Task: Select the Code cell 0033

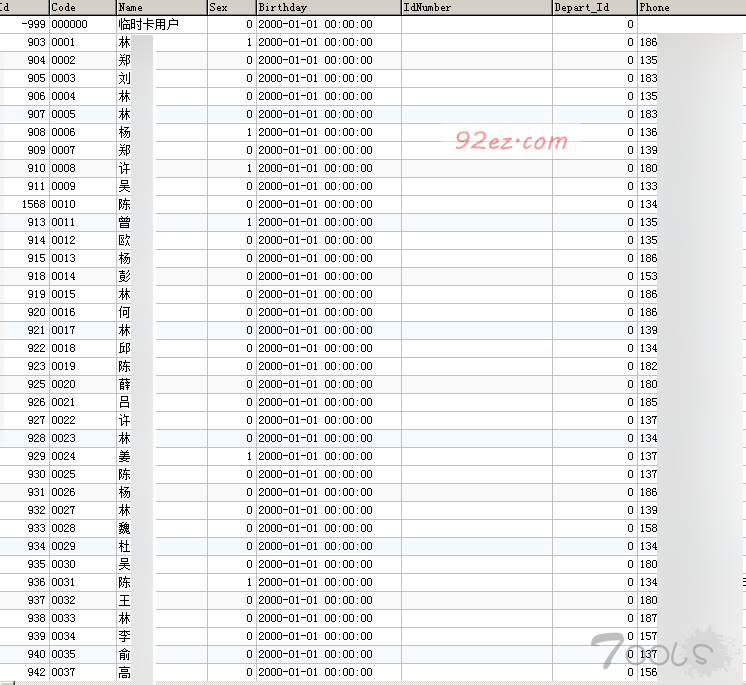Action: (83, 618)
